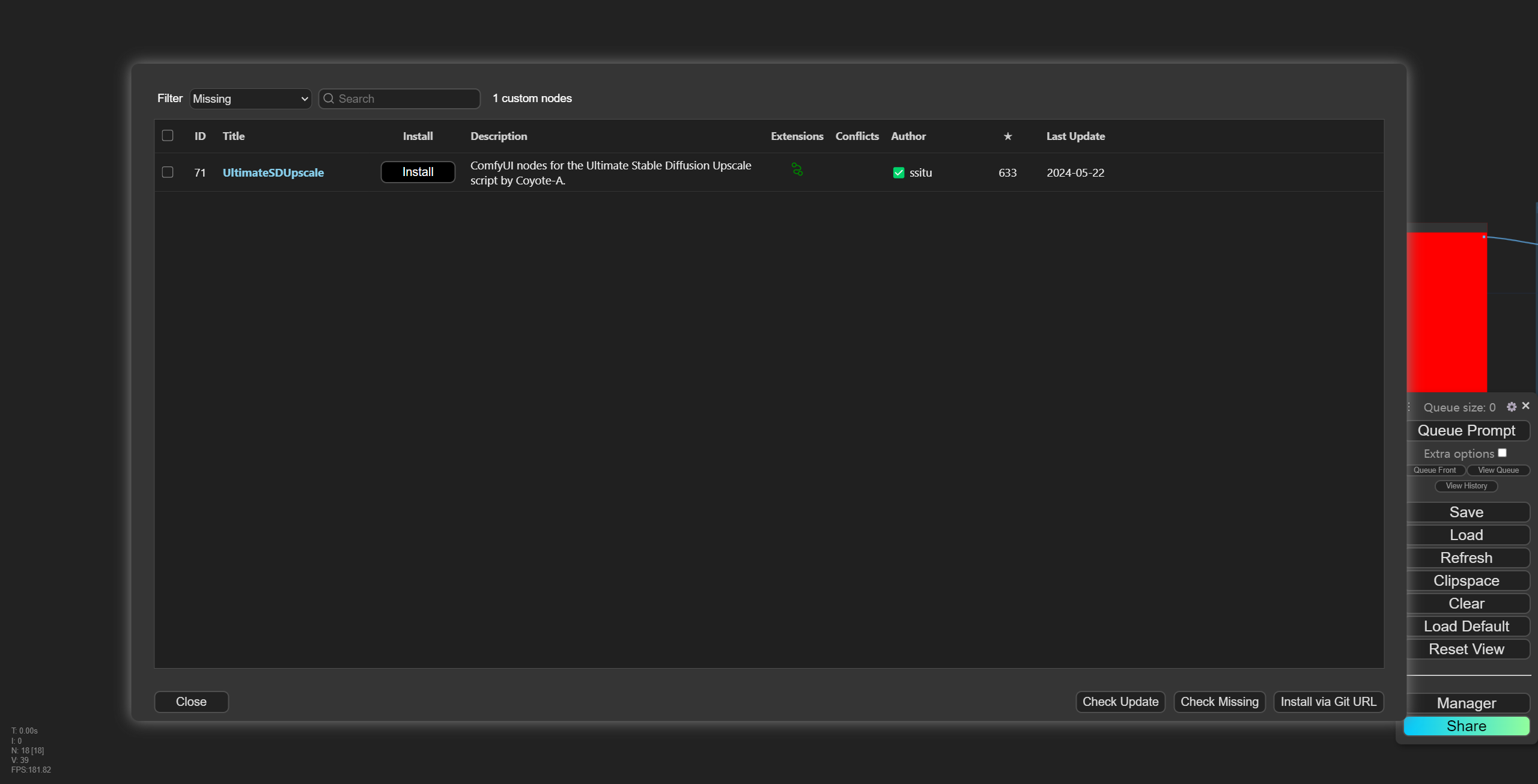Screen dimensions: 1538x784
Task: Click the date 2024-05-22
Action: click(1075, 173)
